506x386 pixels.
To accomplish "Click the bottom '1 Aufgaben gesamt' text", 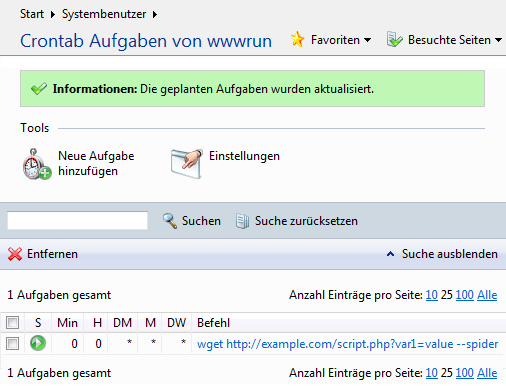I will (59, 373).
